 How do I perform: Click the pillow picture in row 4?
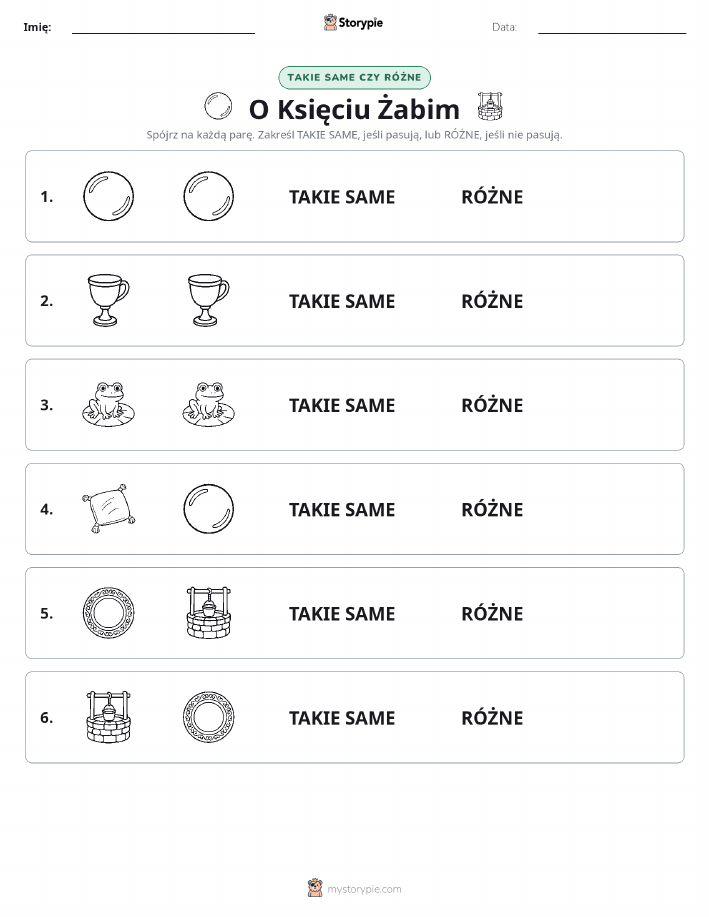(x=108, y=508)
